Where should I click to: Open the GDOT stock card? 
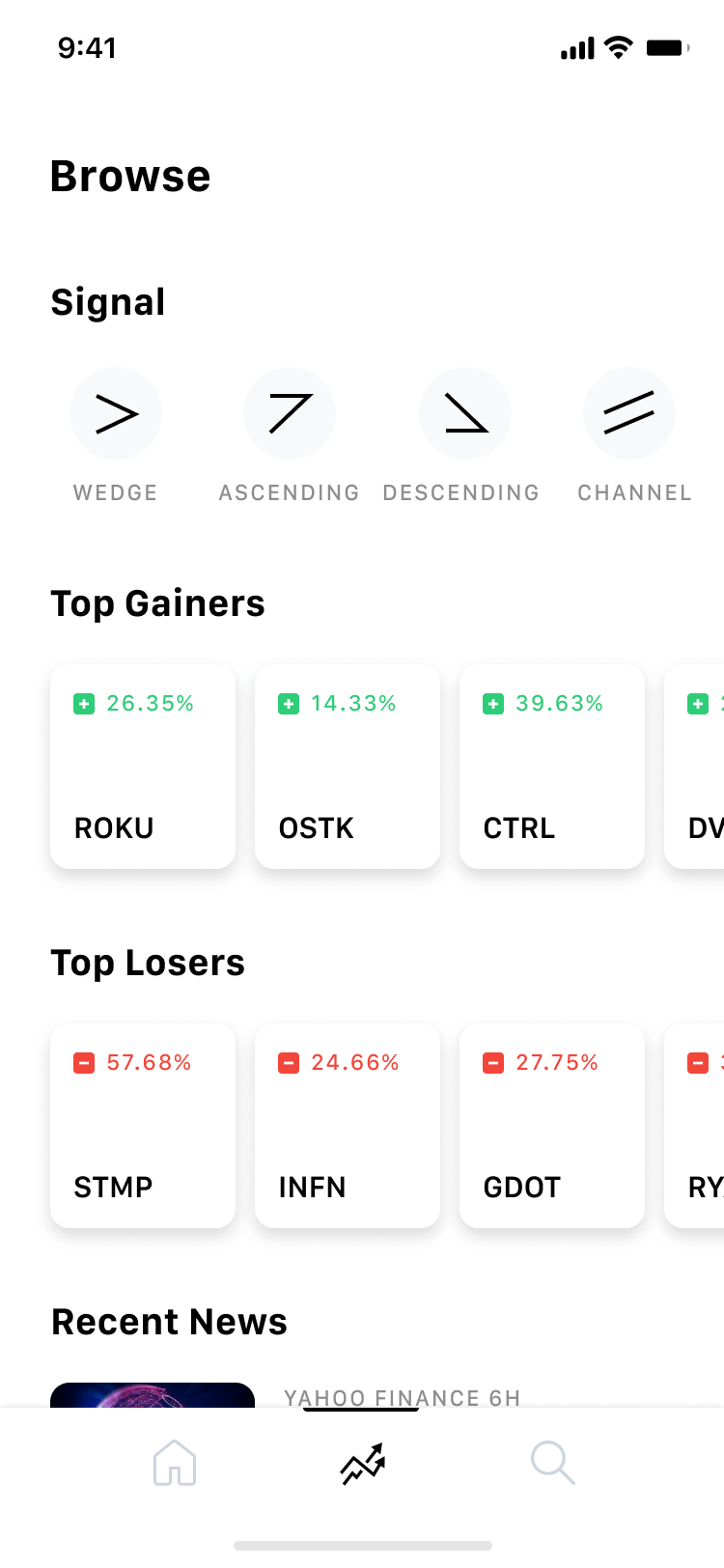552,1126
